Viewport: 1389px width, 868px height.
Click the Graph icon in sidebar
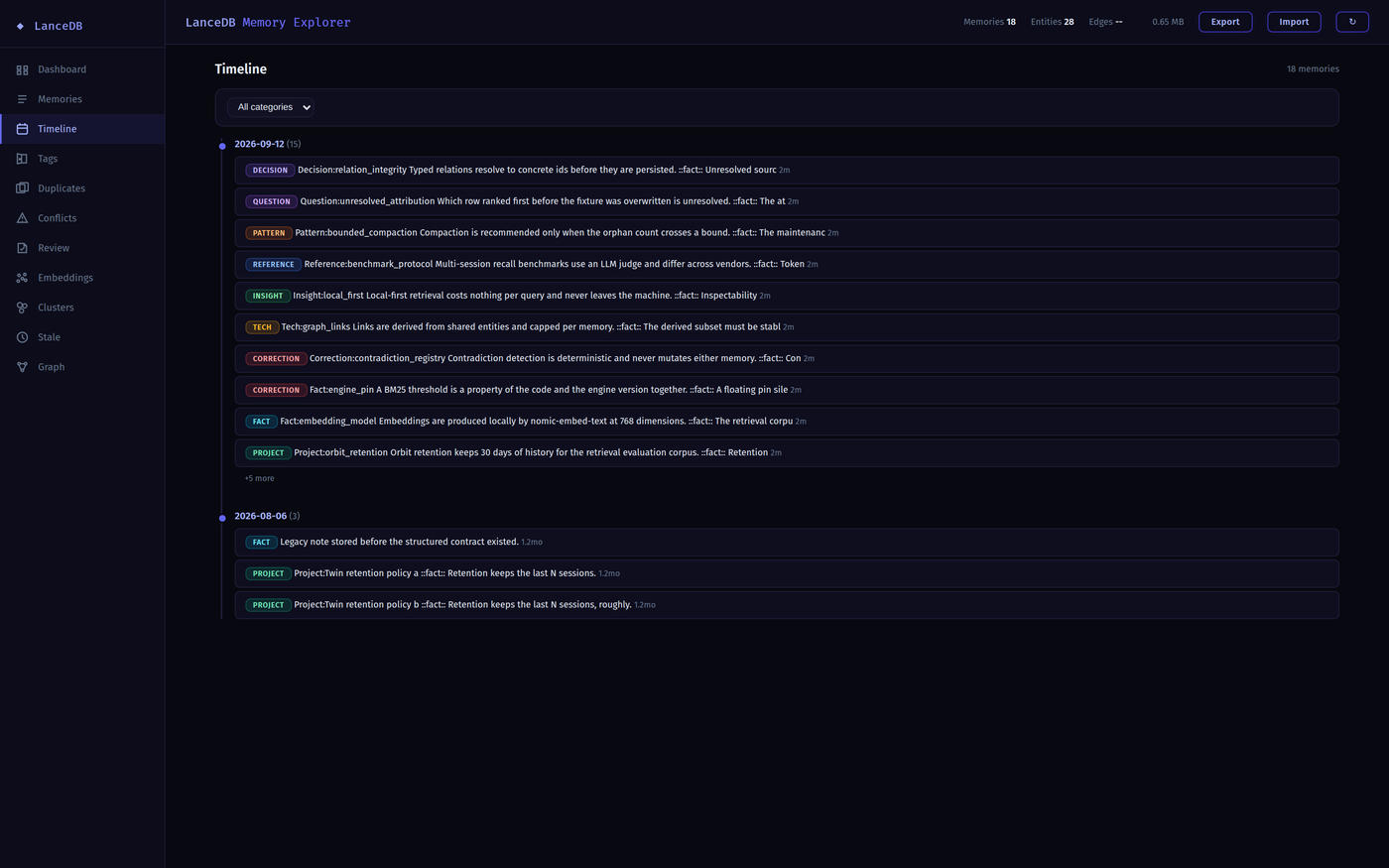(22, 367)
